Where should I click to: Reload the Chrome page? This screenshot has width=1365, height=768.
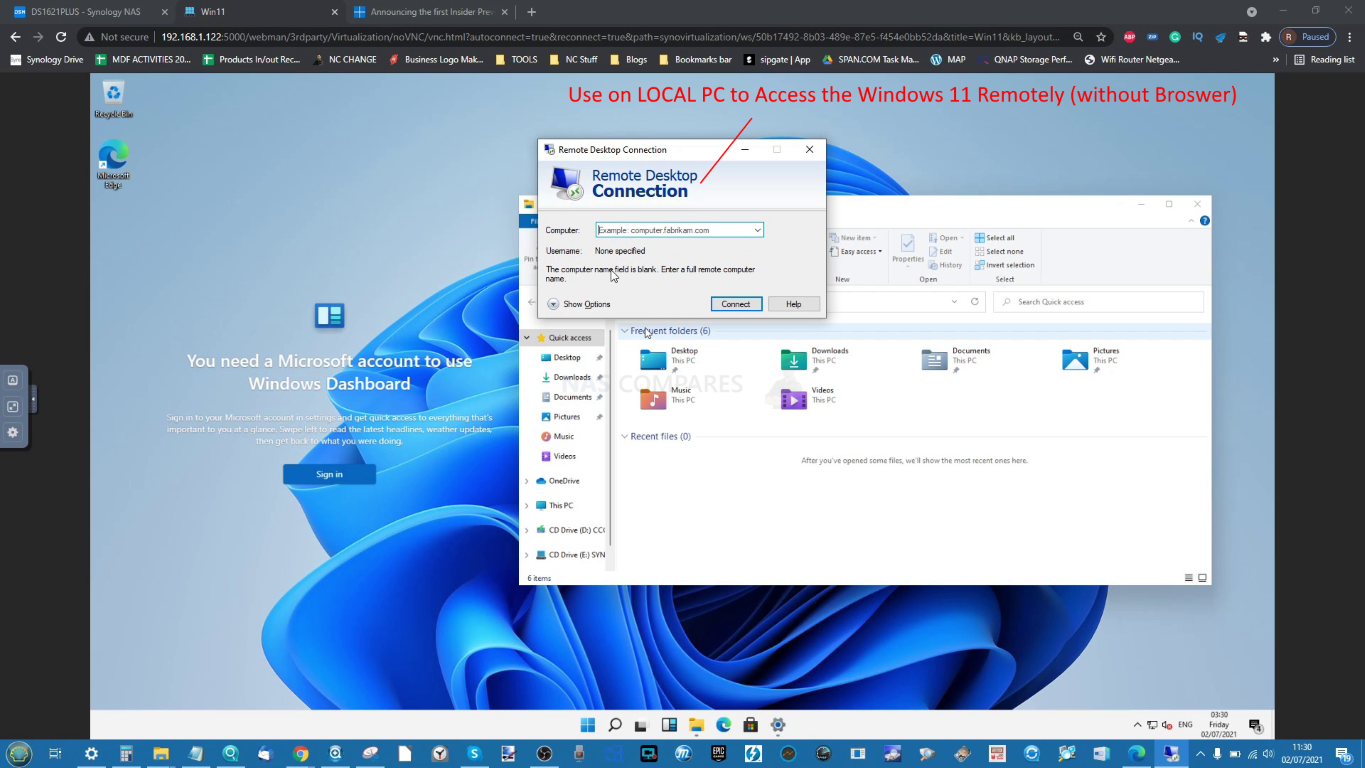pyautogui.click(x=61, y=37)
